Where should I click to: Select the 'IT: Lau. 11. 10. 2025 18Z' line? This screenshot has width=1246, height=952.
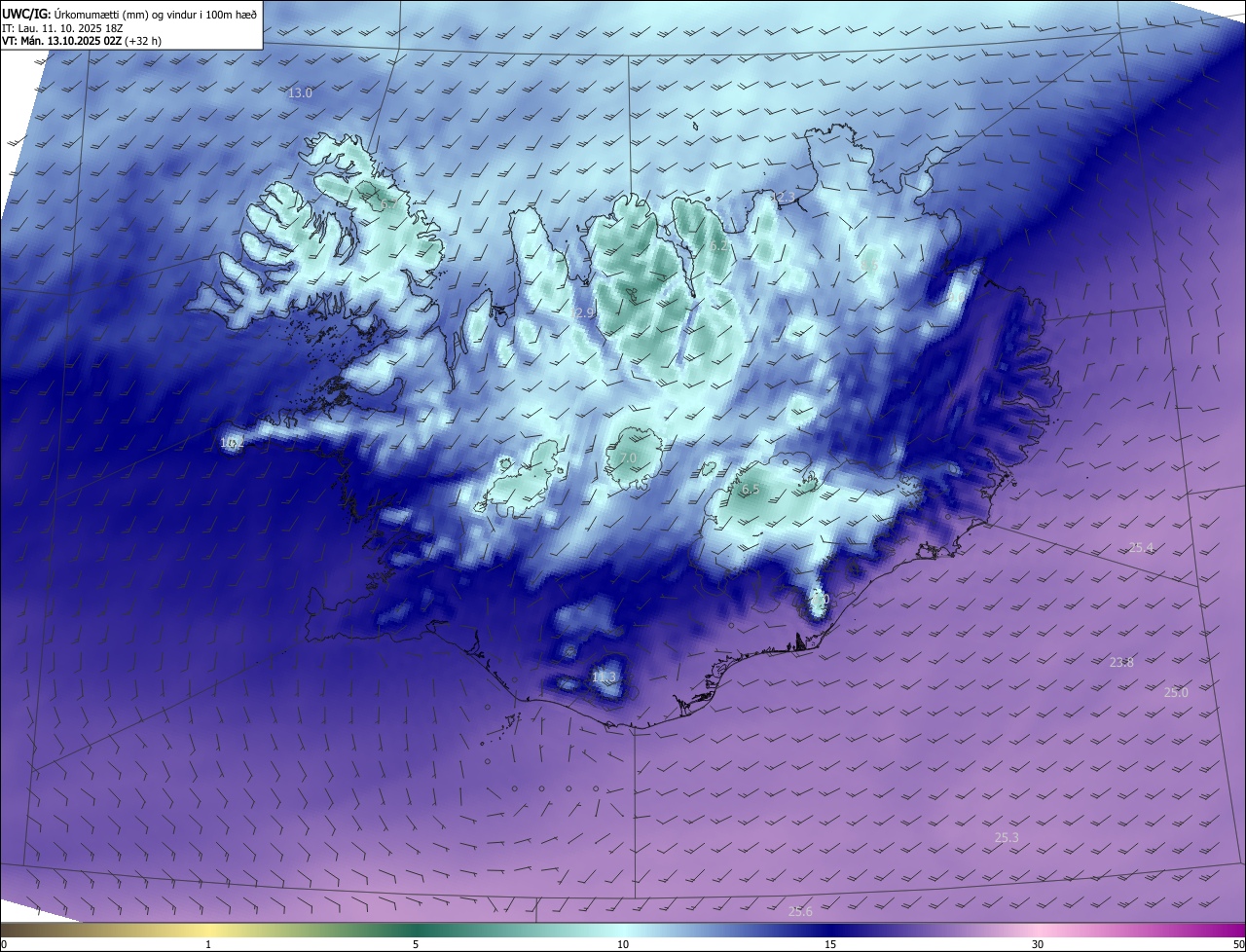pos(64,28)
